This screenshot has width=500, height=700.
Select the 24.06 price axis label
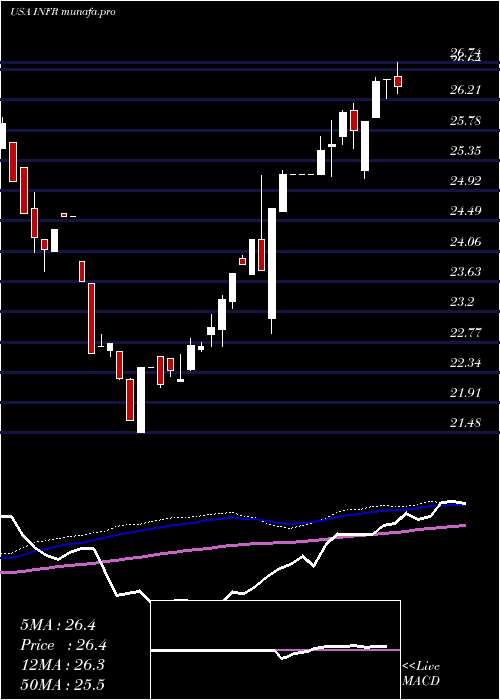coord(465,242)
